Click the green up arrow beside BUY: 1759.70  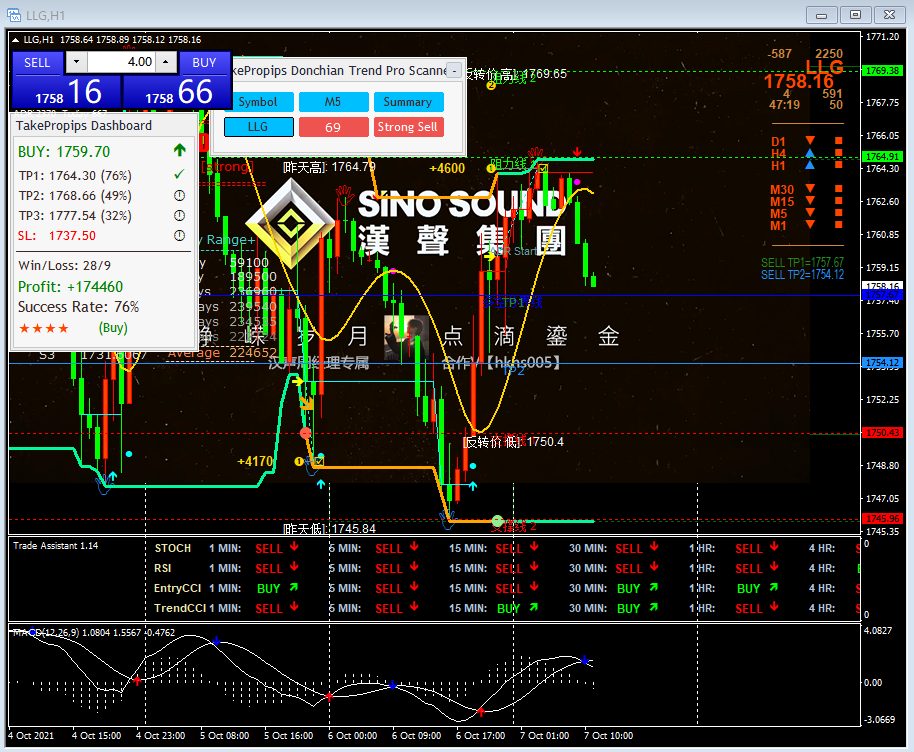(x=180, y=150)
